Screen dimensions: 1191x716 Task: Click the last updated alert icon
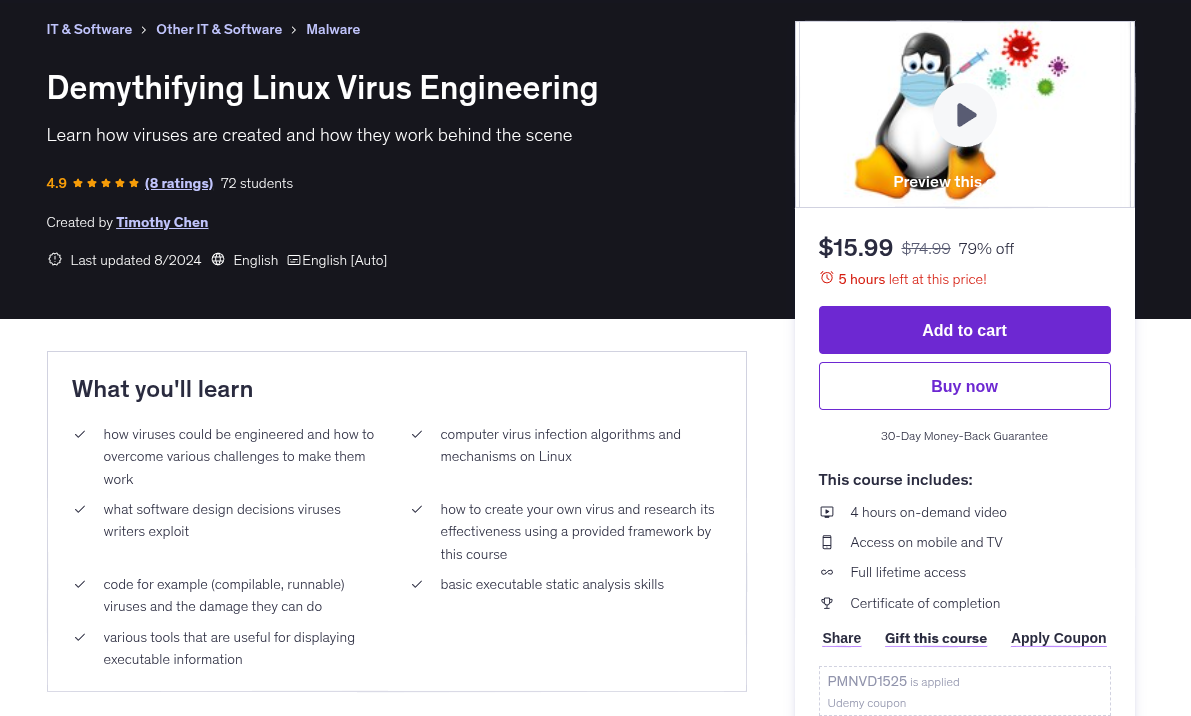(55, 260)
